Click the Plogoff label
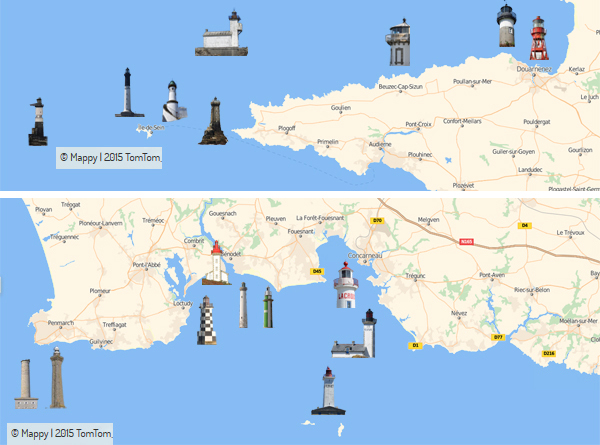Screen dimensions: 600x445 pyautogui.click(x=287, y=128)
